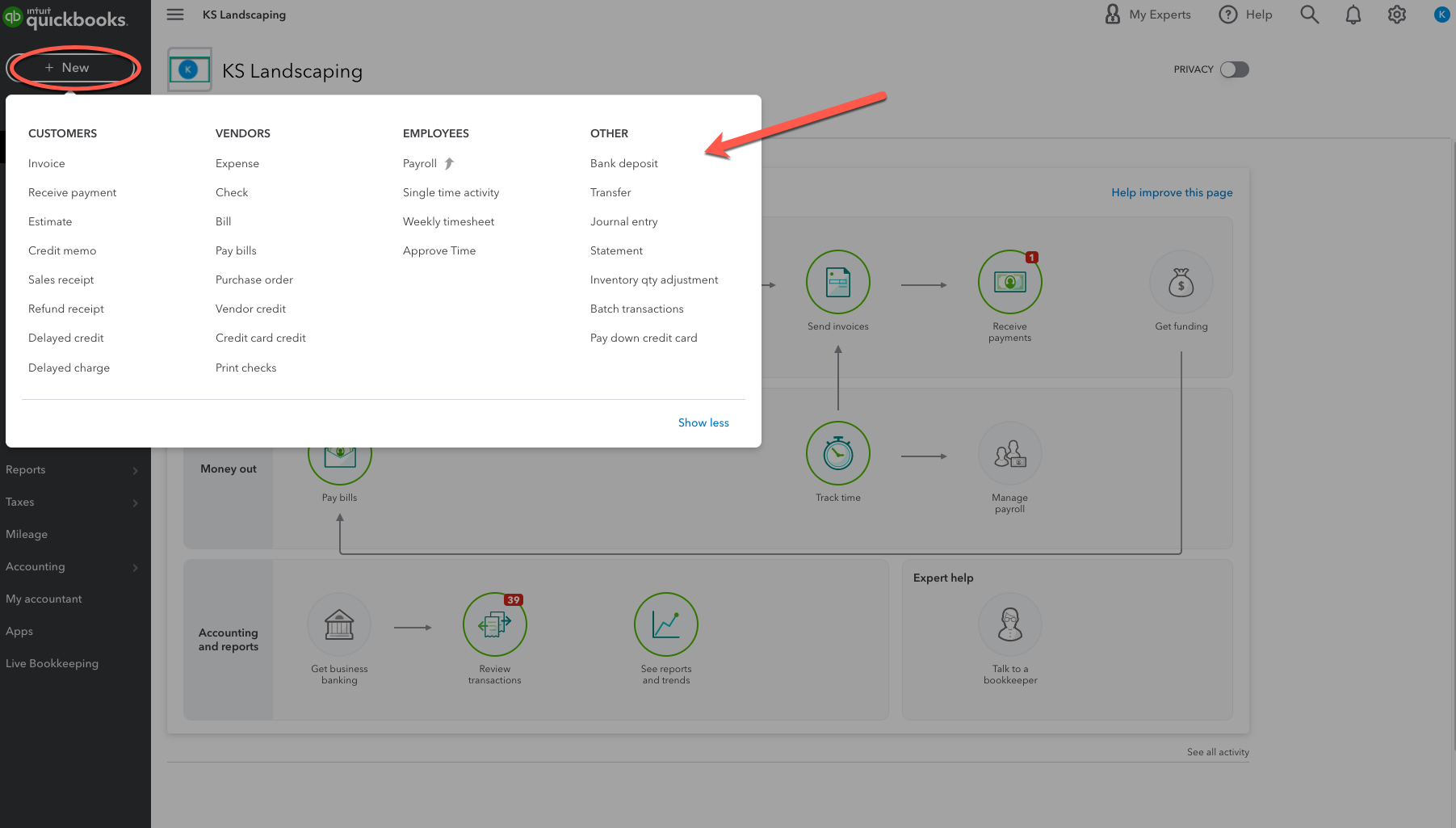Screen dimensions: 1456x828
Task: Select Bank deposit under Other
Action: pyautogui.click(x=623, y=163)
